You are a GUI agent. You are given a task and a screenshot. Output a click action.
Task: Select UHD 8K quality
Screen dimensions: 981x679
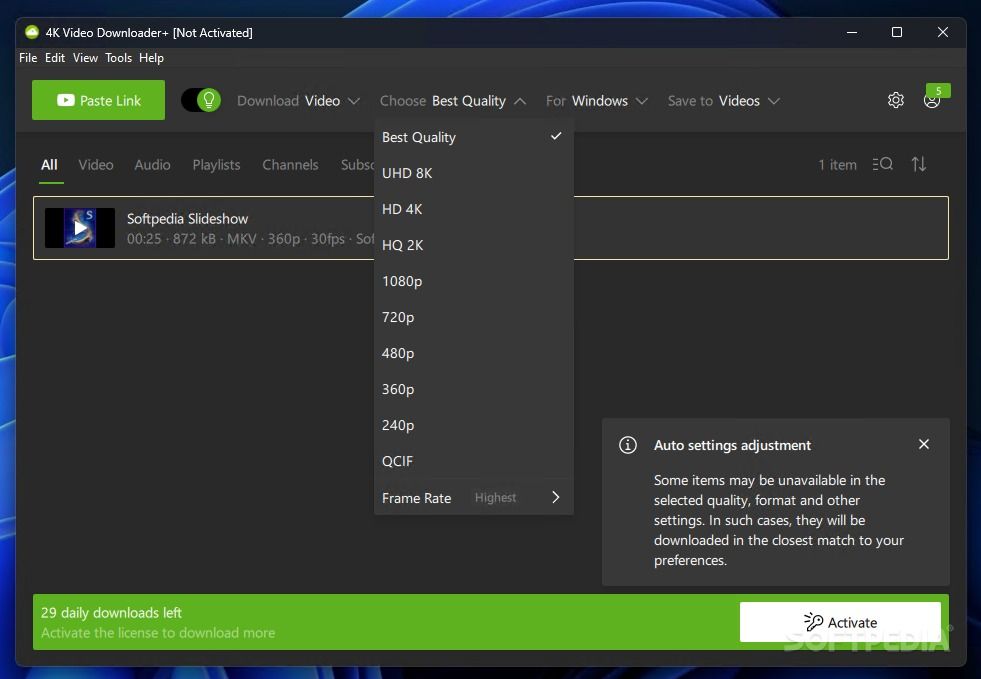474,173
